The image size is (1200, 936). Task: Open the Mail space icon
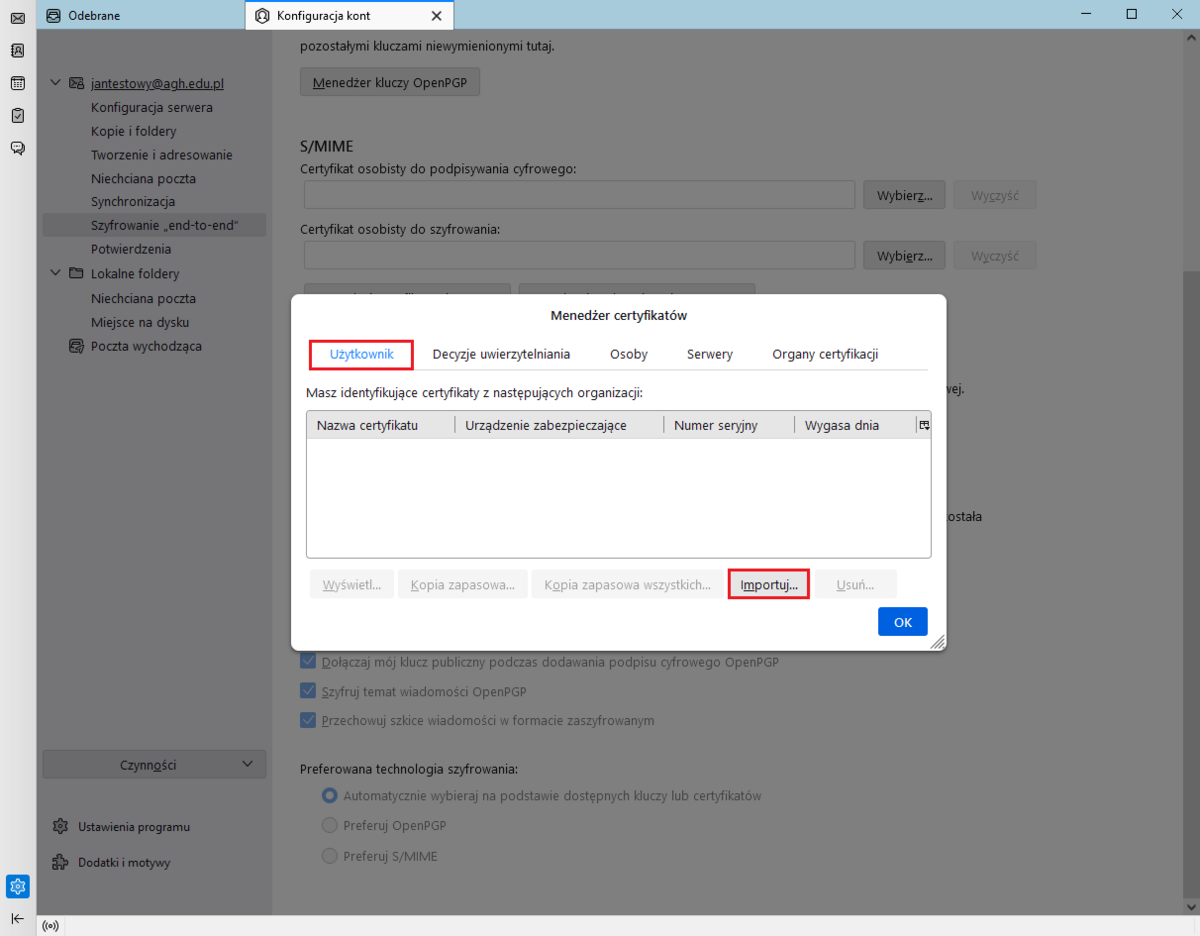[17, 18]
